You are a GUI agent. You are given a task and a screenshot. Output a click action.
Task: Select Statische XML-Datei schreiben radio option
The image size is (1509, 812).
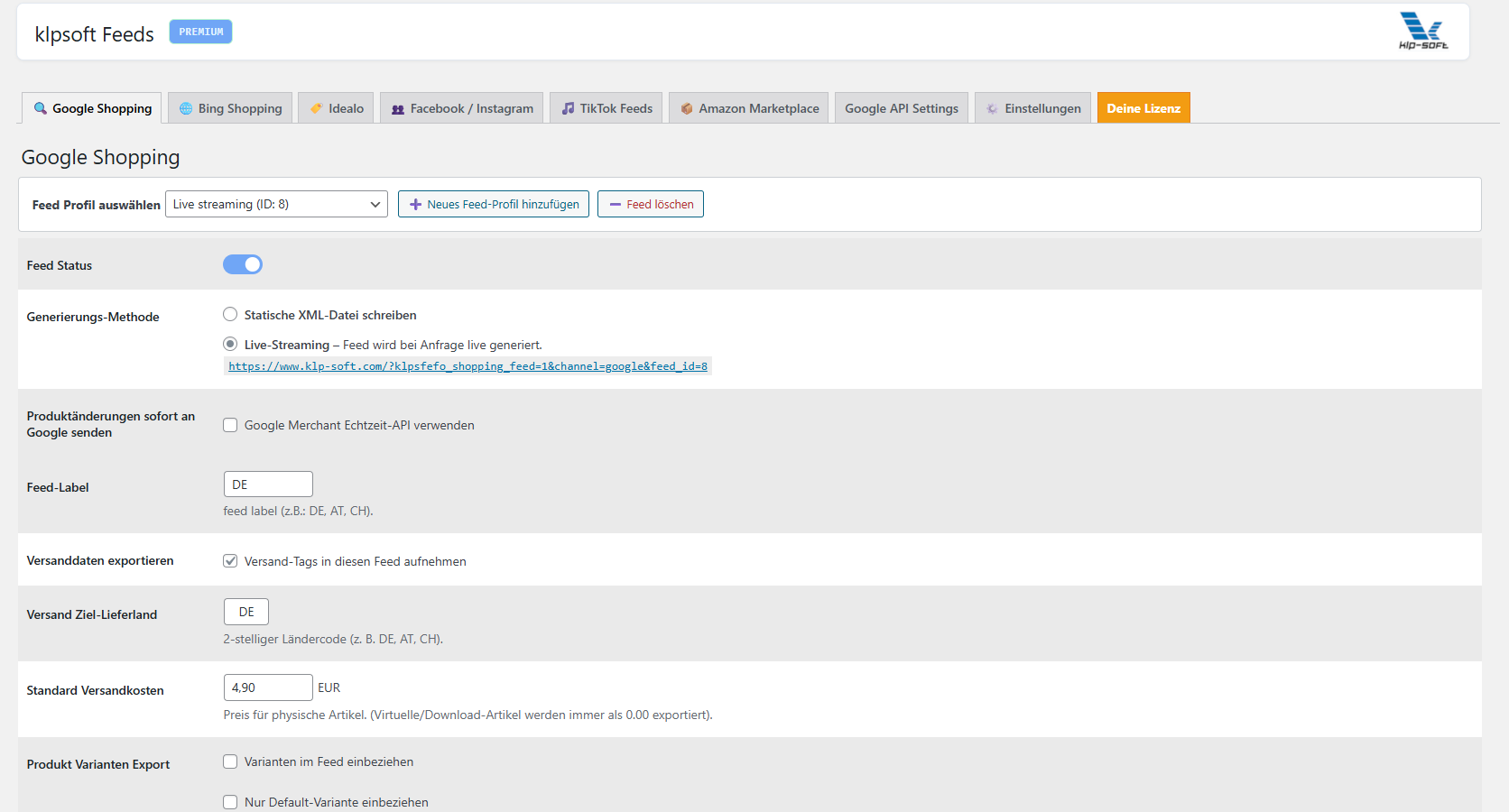230,314
